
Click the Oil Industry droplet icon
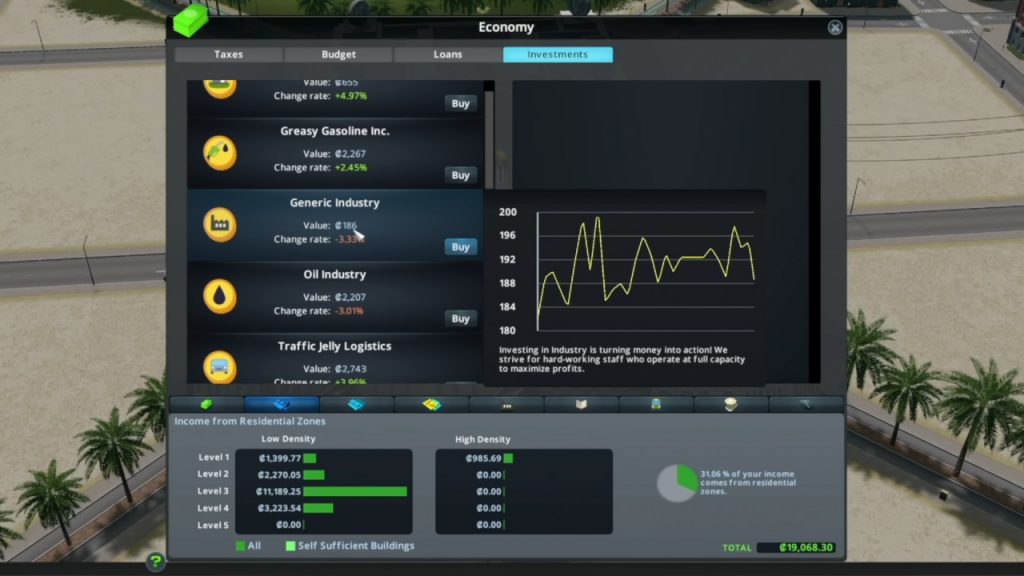pyautogui.click(x=220, y=296)
